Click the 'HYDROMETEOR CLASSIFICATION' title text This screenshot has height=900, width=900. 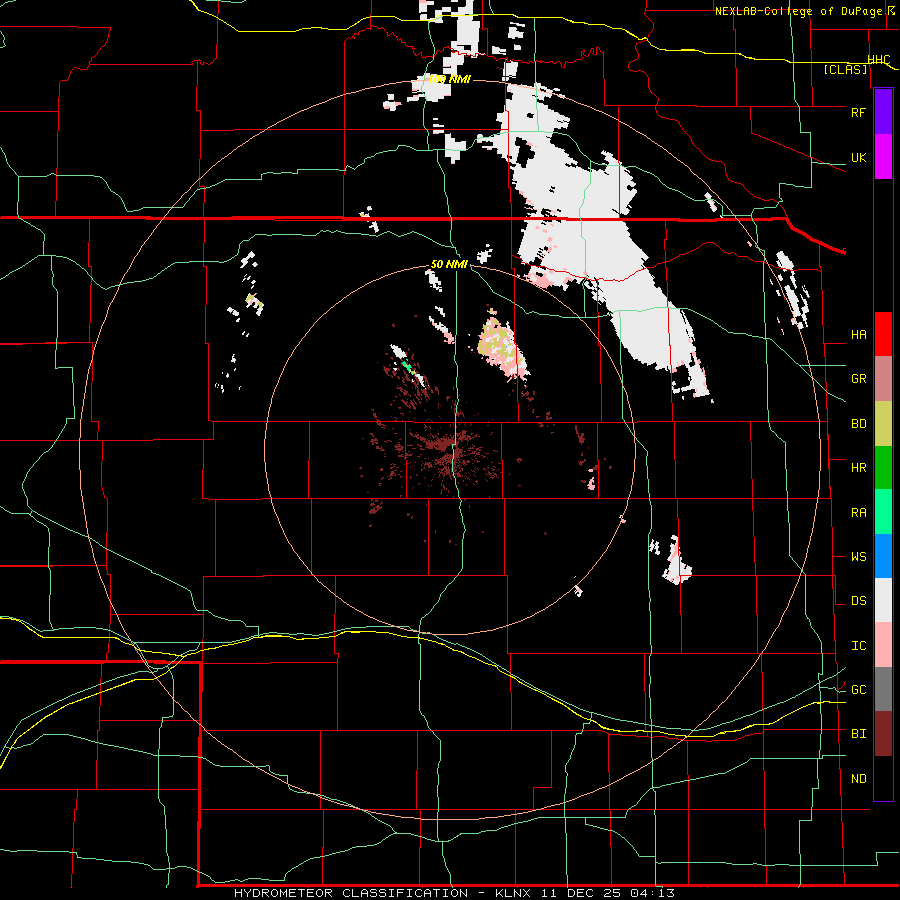click(x=351, y=893)
